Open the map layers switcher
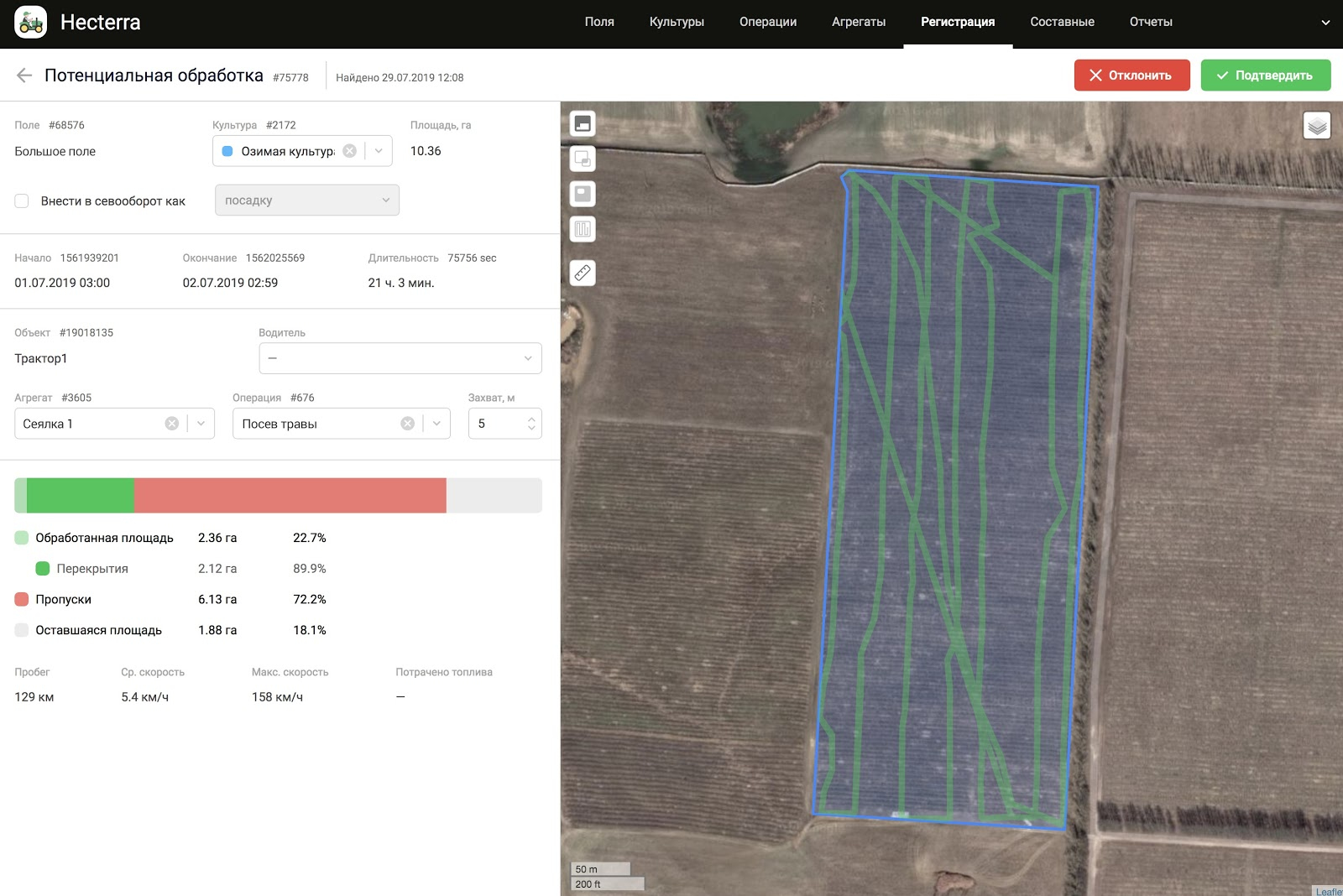Screen dimensions: 1343x896 point(1317,126)
